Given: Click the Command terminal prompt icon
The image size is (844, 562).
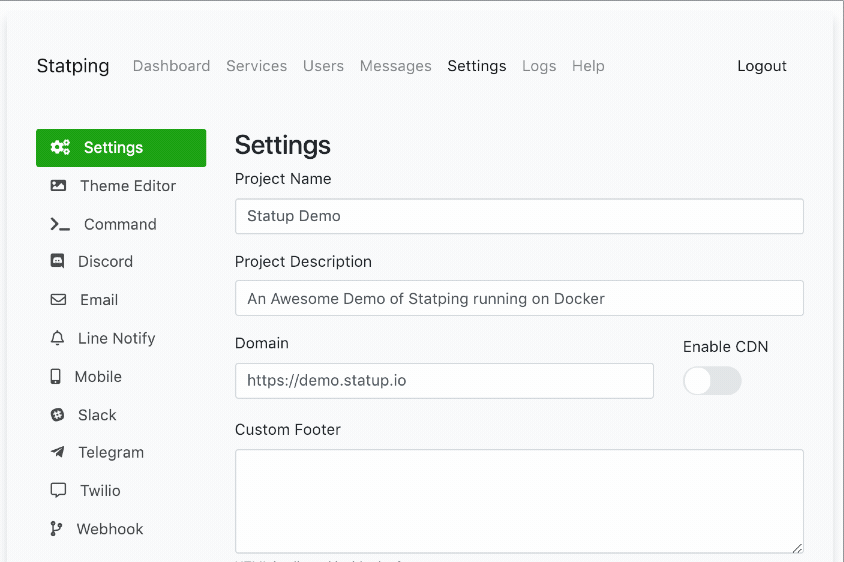Looking at the screenshot, I should [x=60, y=225].
